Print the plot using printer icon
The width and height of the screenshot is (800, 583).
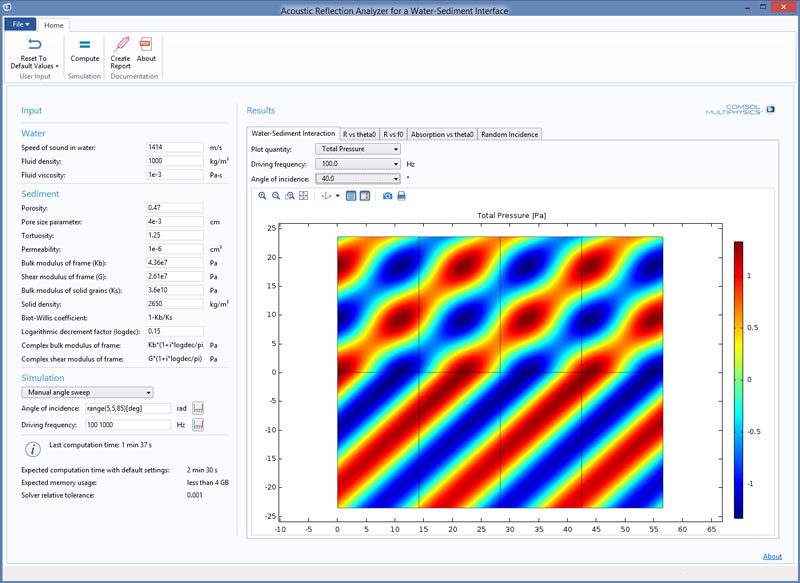click(x=401, y=196)
